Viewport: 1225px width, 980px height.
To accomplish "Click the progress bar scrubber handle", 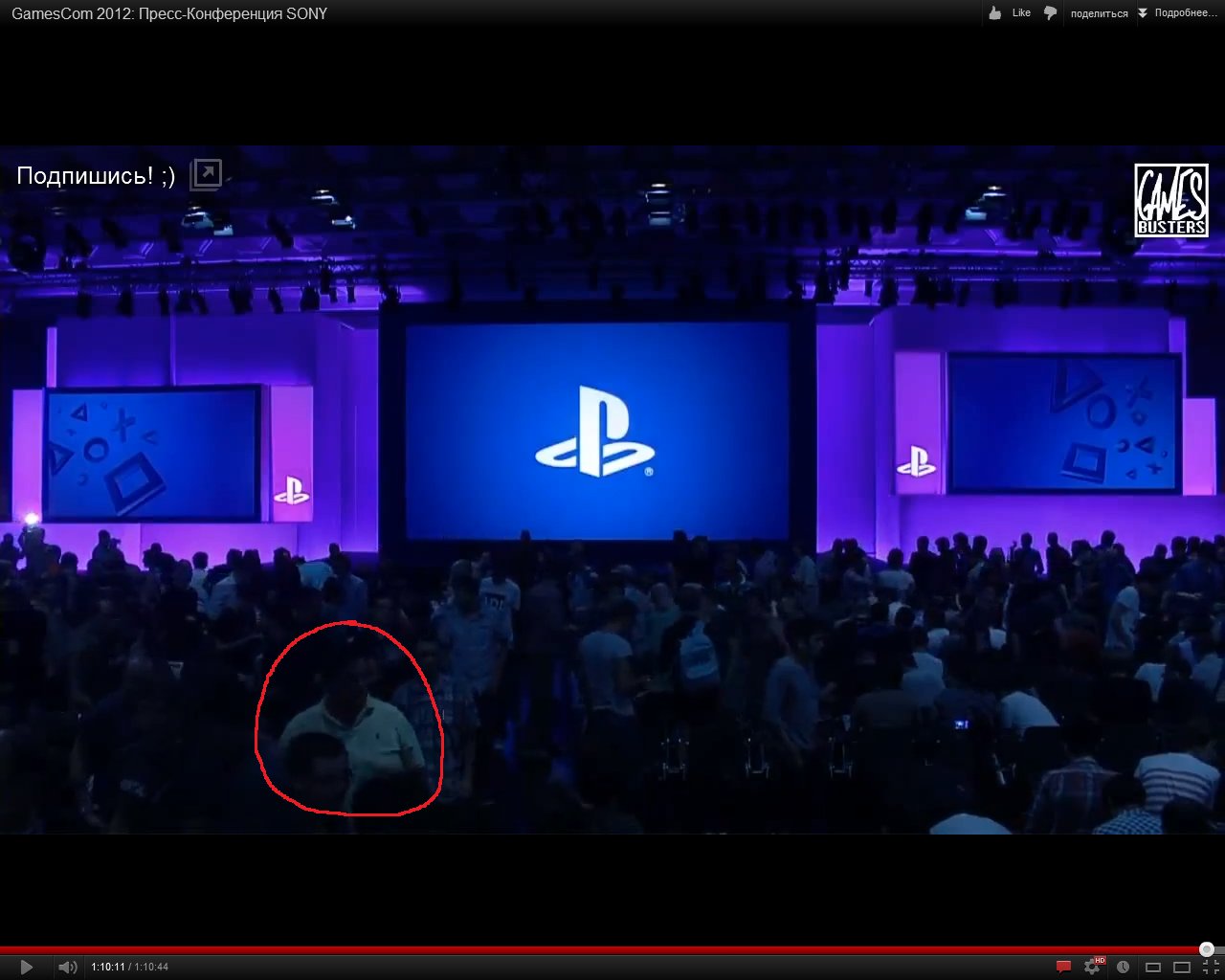I will click(x=1207, y=949).
